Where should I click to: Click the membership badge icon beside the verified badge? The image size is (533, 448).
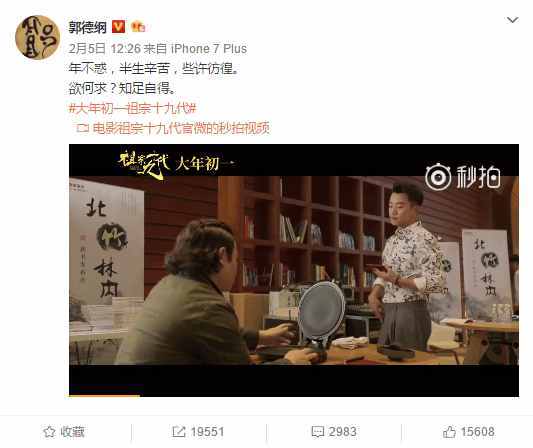(138, 27)
